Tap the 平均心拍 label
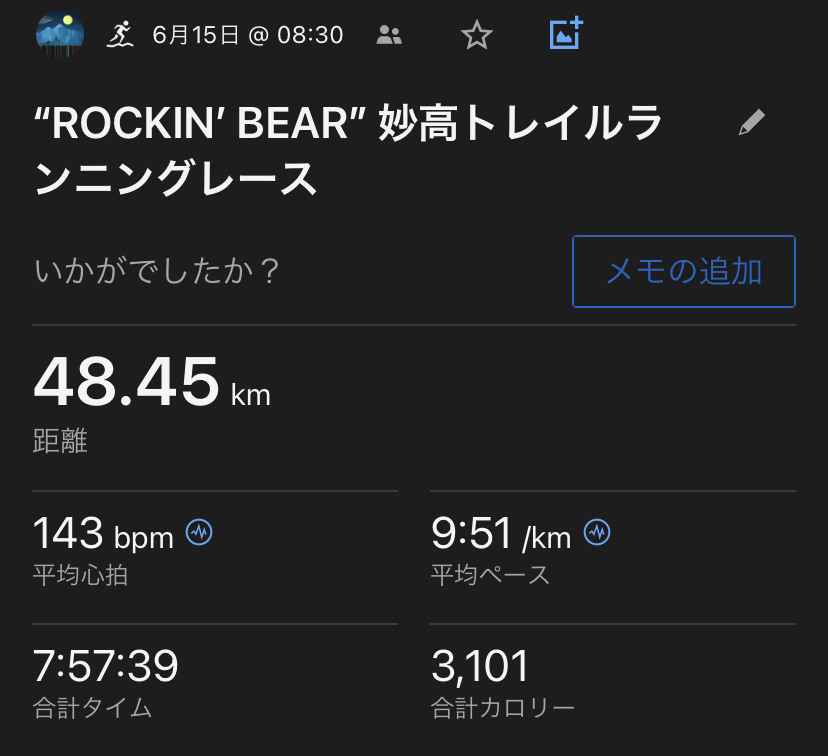828x756 pixels. [81, 575]
